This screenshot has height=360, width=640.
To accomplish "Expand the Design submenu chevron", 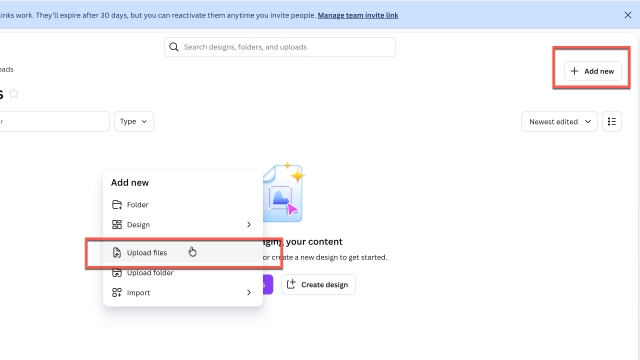I will click(x=249, y=224).
